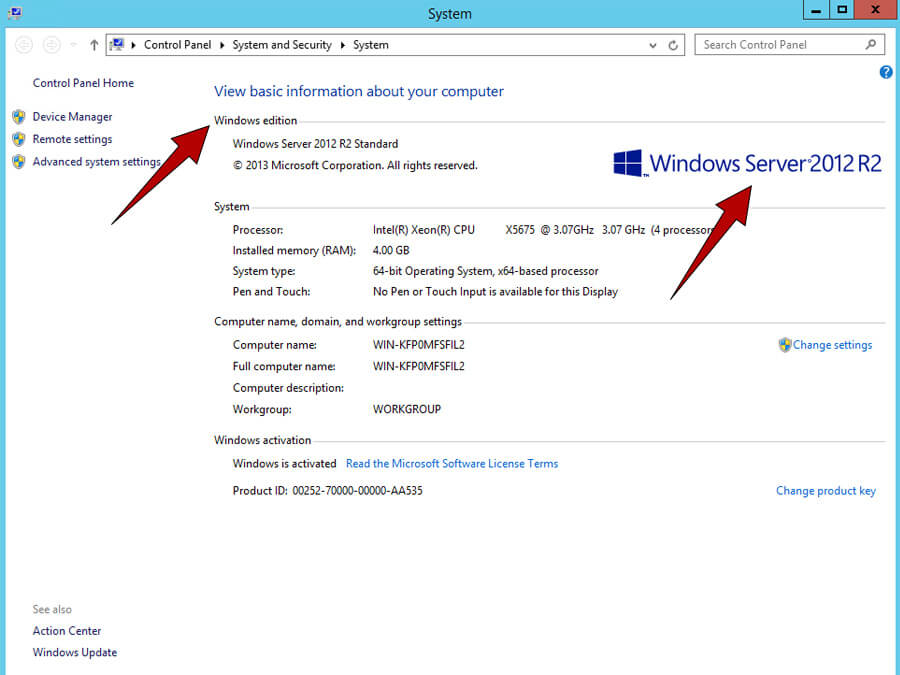
Task: Click shield icon beside Advanced system settings
Action: click(19, 162)
